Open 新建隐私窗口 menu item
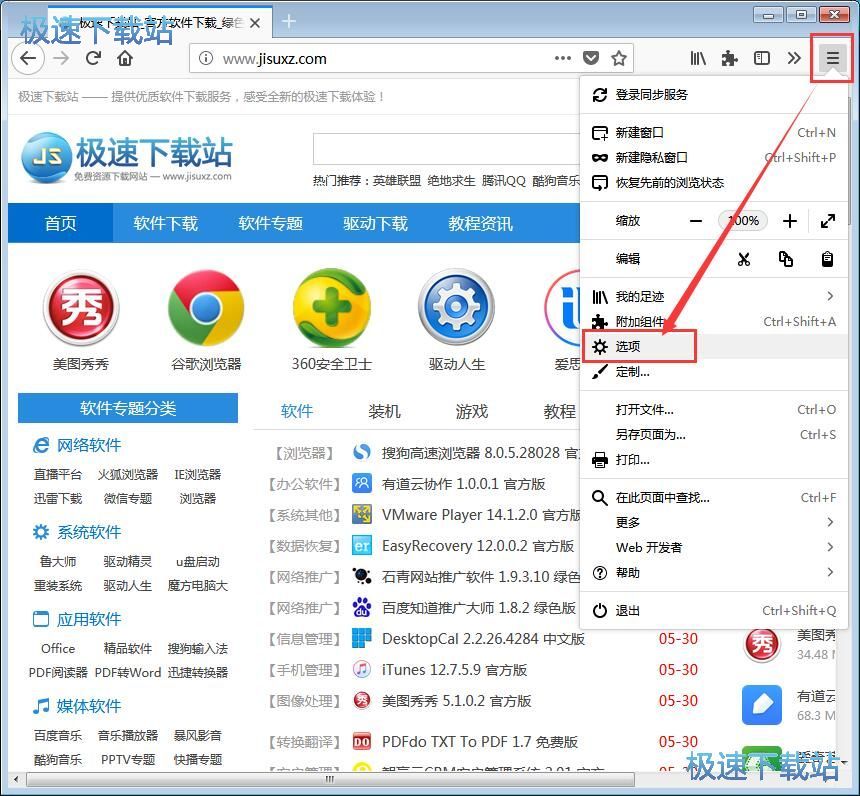The image size is (860, 796). point(714,158)
